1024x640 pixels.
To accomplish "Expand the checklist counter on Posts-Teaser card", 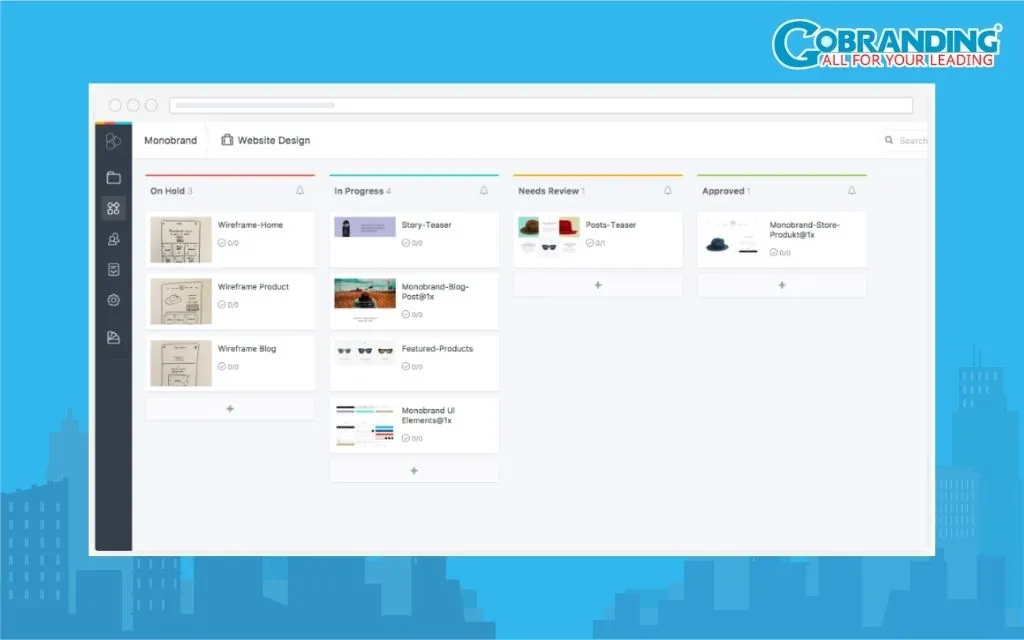I will tap(598, 242).
